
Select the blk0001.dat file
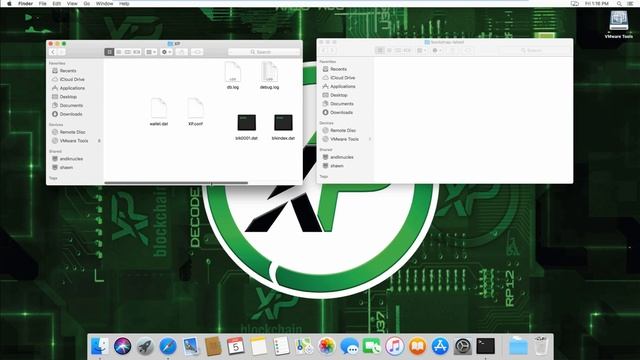(x=247, y=127)
